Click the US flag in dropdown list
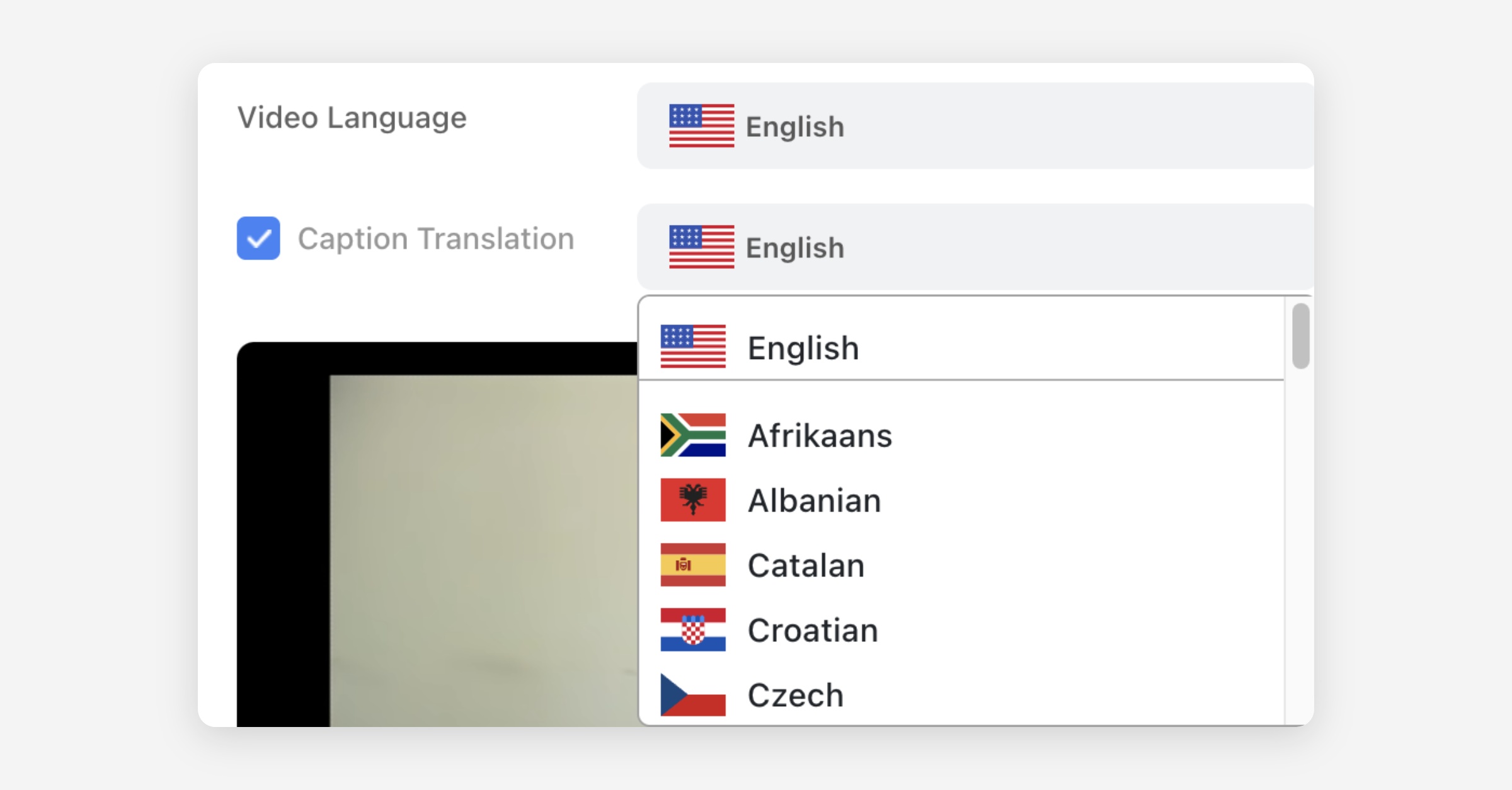Screen dimensions: 1512x790 click(692, 346)
